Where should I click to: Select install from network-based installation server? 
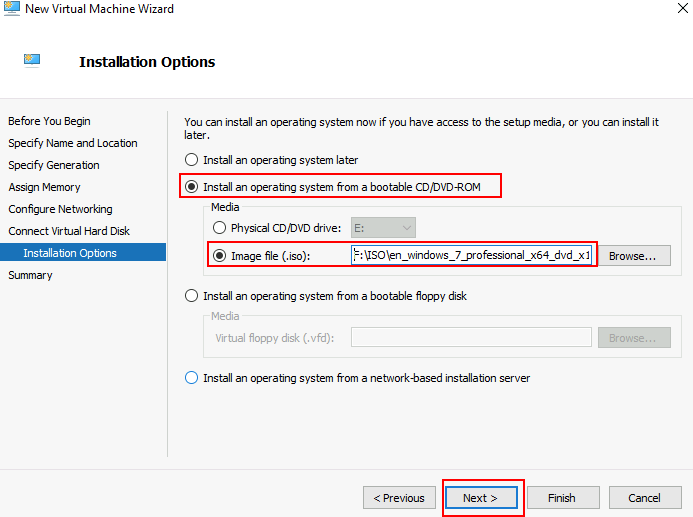[192, 378]
